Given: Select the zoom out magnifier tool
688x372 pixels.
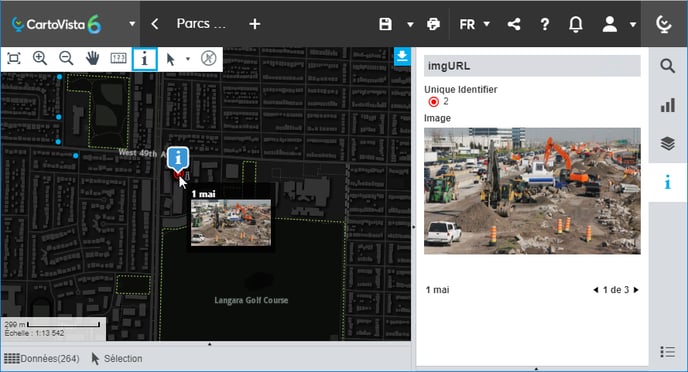Looking at the screenshot, I should point(66,58).
